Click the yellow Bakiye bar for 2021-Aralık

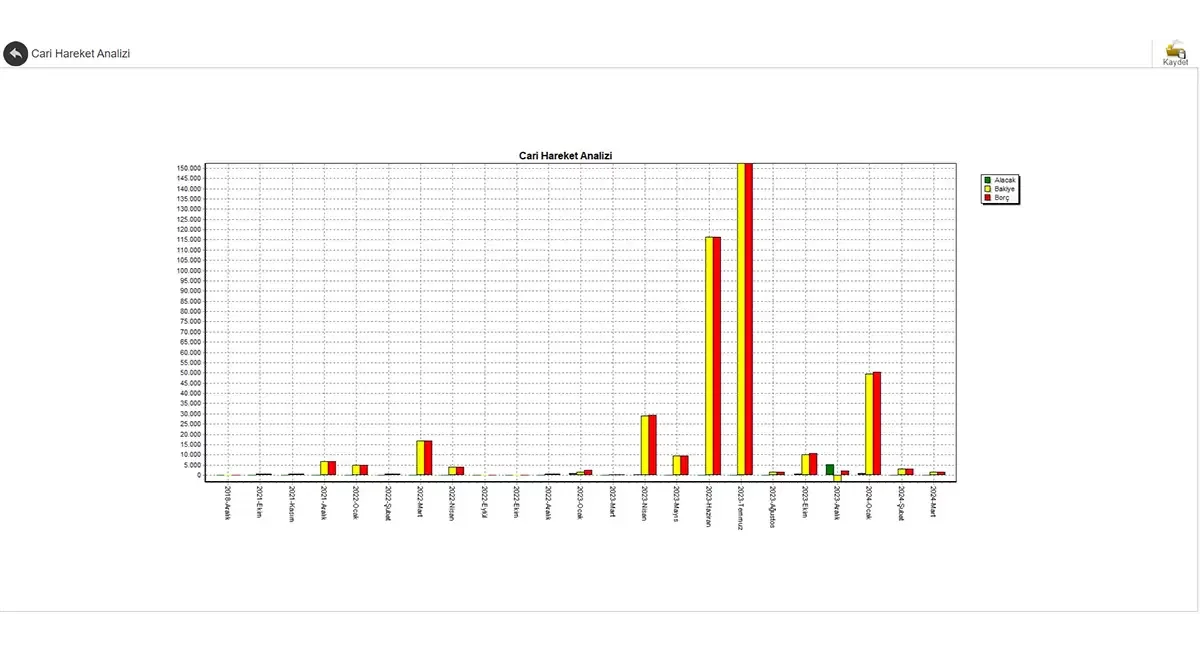pos(324,468)
